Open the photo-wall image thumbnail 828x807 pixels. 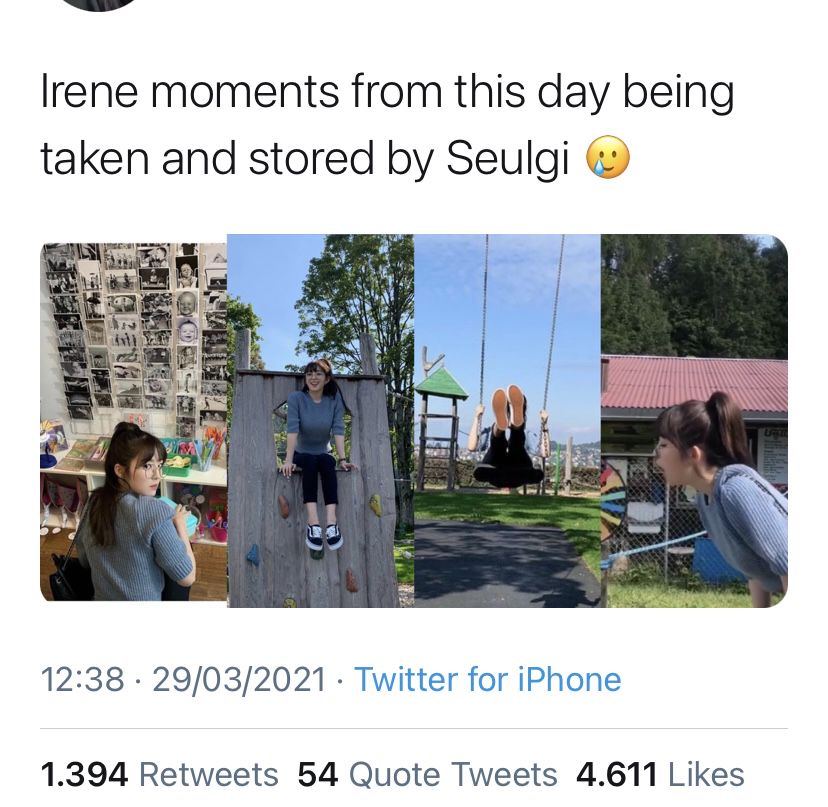(133, 420)
